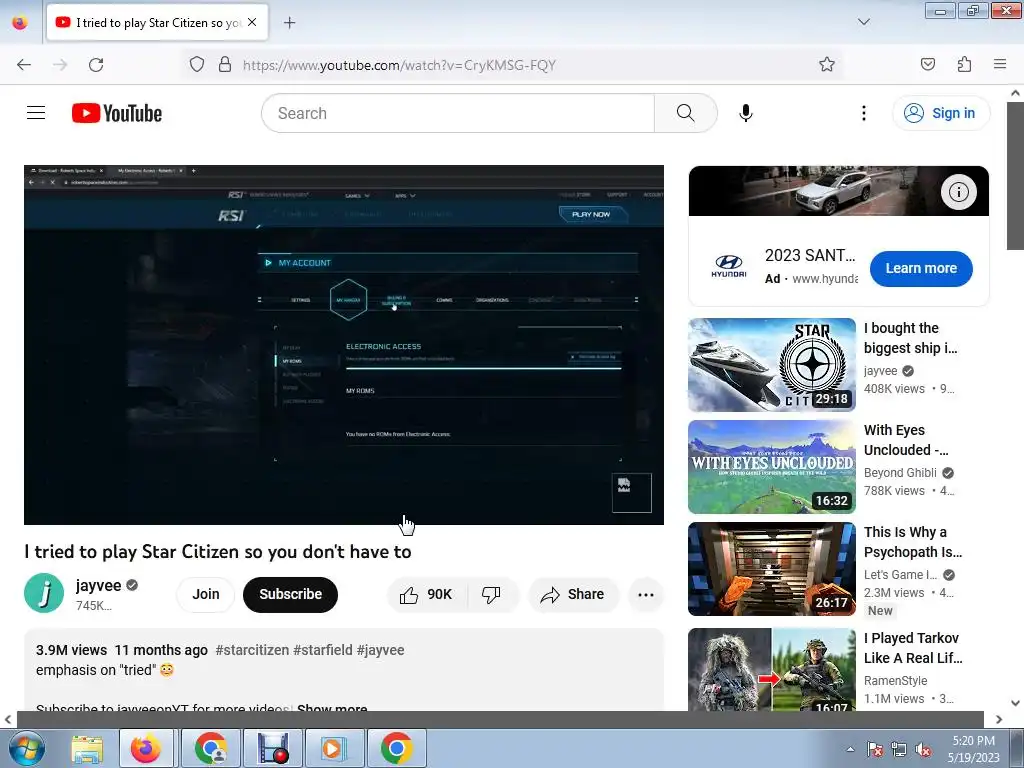Open the Firefox application menu
The image size is (1024, 768).
click(x=1000, y=64)
